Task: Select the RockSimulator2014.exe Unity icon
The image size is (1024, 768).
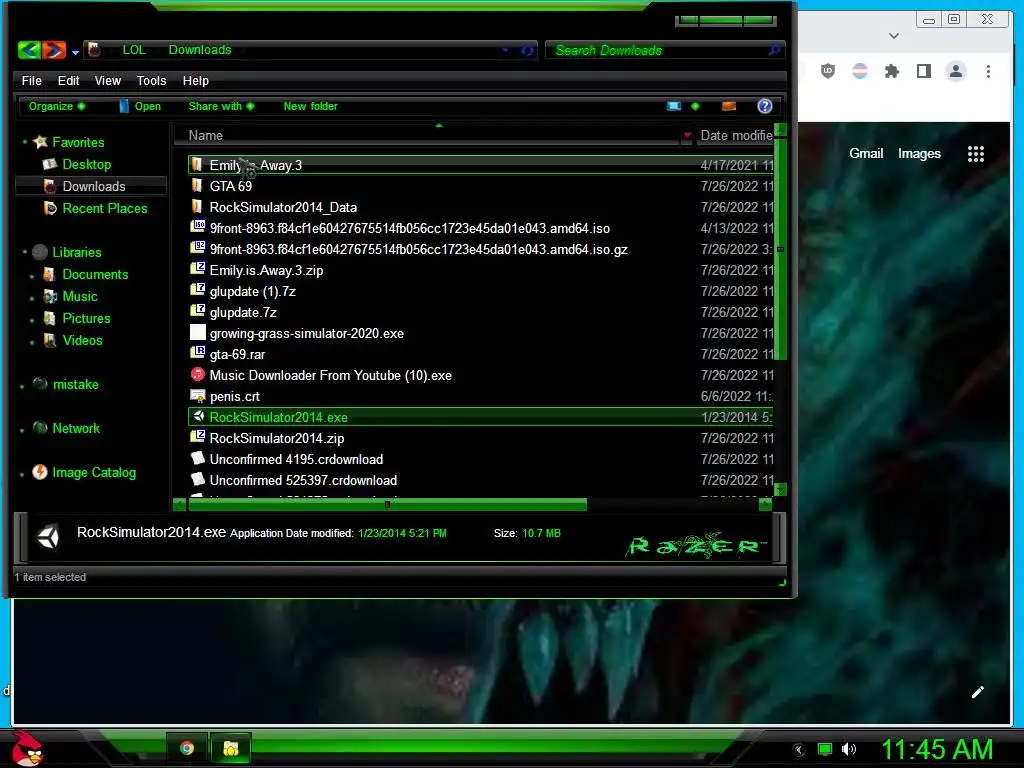Action: pyautogui.click(x=199, y=416)
